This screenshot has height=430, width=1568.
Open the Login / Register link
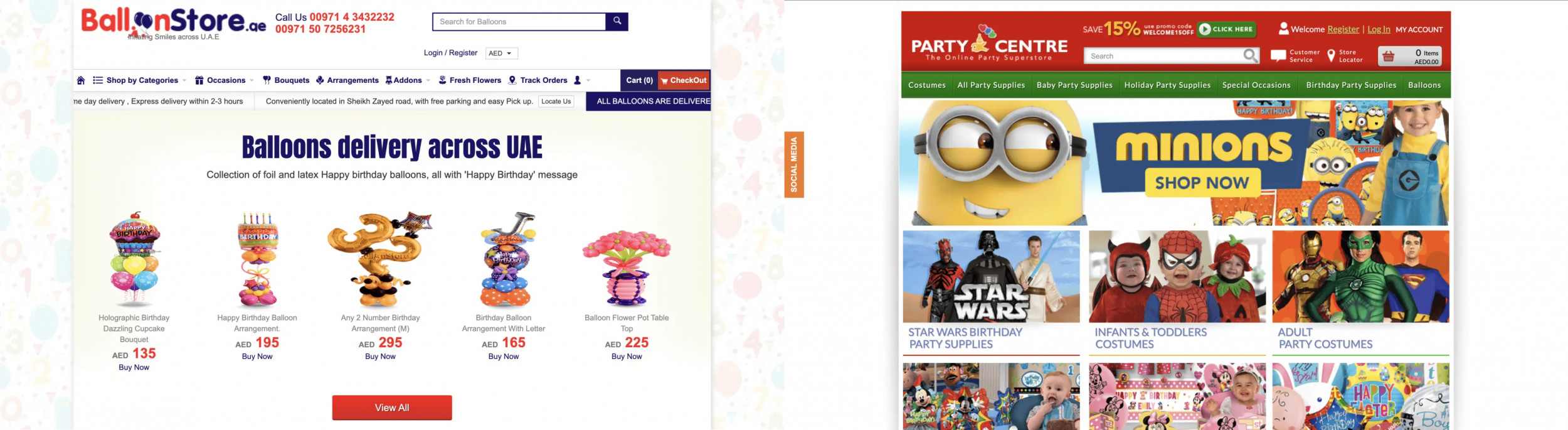[x=450, y=53]
